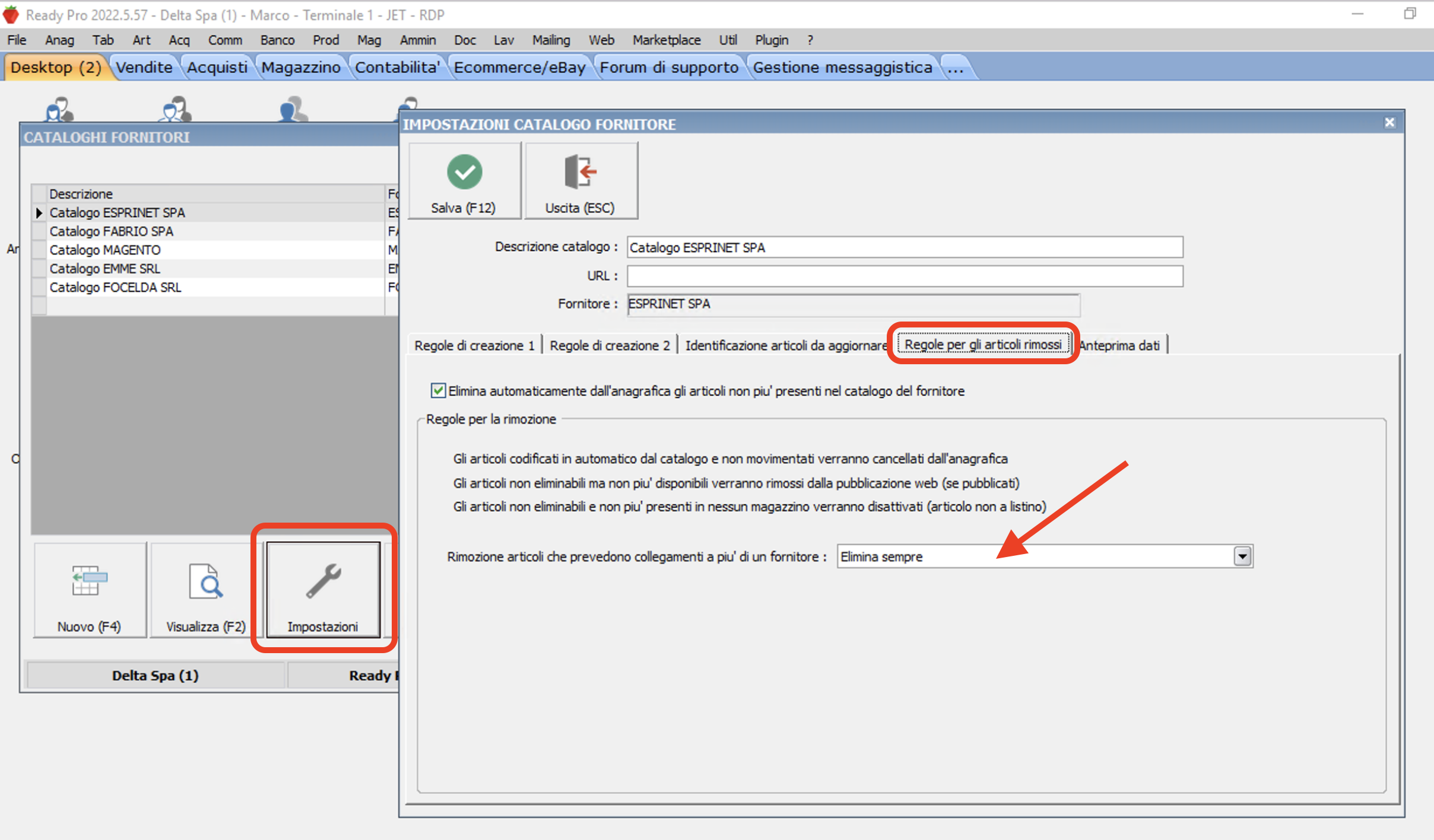This screenshot has height=840, width=1434.
Task: Switch to the Acquisti tab
Action: tap(217, 67)
